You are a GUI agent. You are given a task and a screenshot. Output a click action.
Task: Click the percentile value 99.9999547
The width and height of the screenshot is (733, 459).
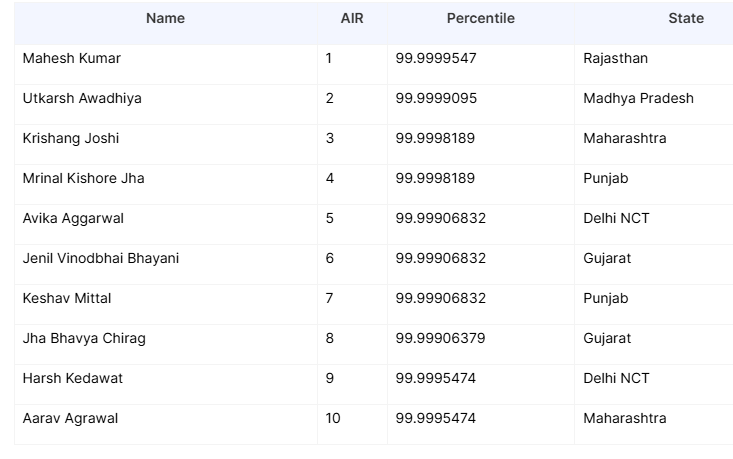coord(436,58)
